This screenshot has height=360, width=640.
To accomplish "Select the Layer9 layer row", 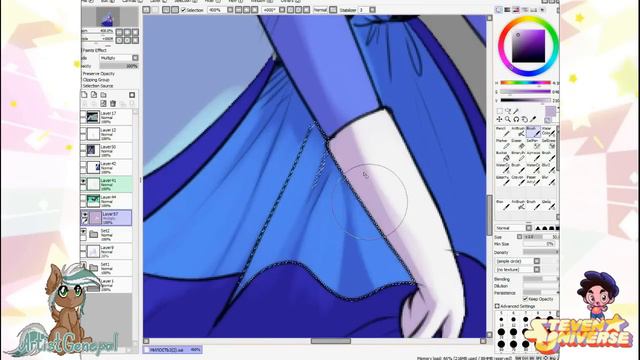I will [107, 251].
